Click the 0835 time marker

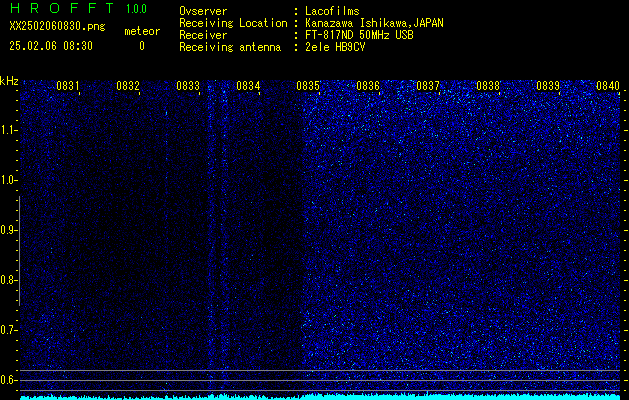pyautogui.click(x=308, y=86)
